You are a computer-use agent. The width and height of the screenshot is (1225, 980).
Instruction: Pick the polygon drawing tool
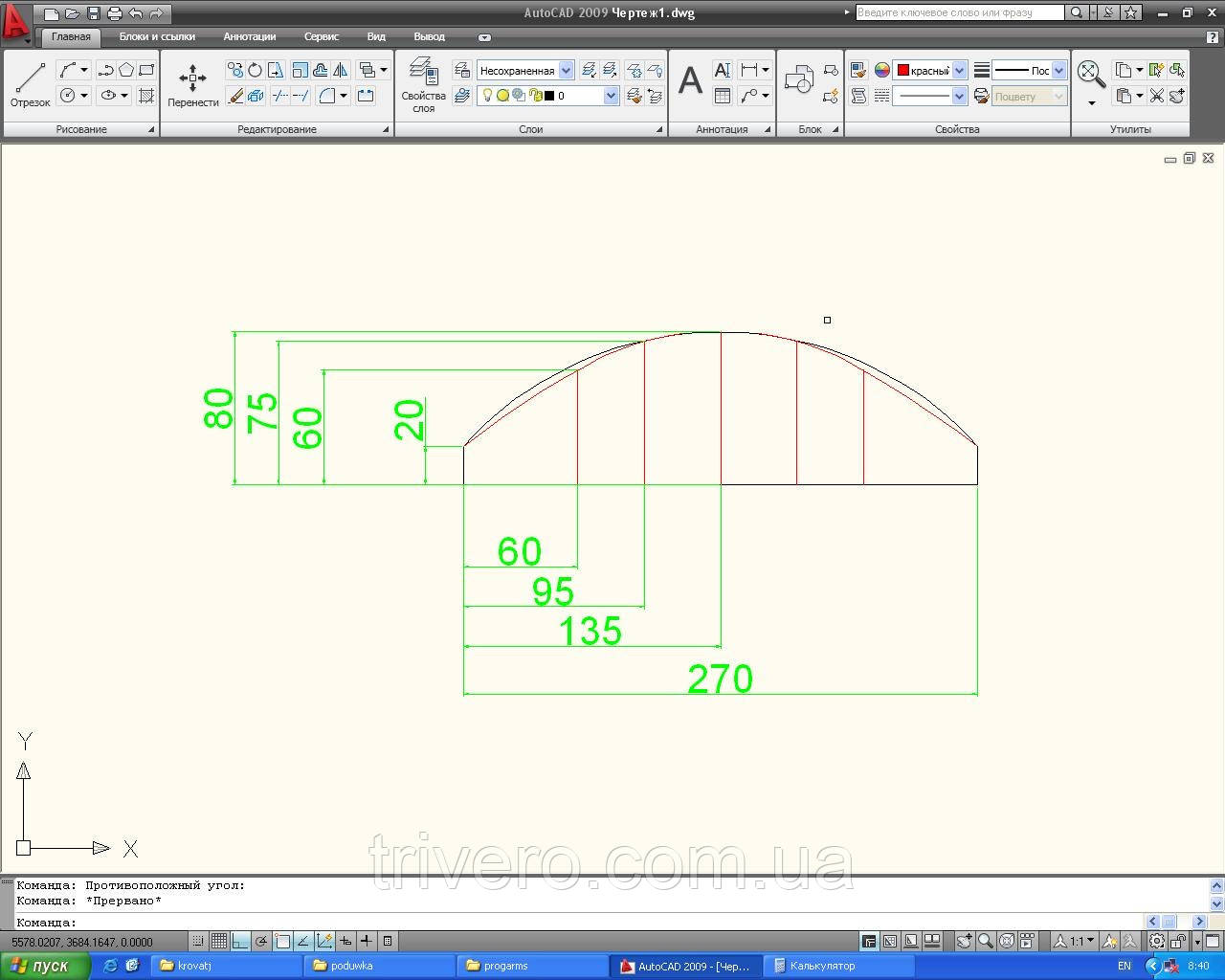pos(126,70)
